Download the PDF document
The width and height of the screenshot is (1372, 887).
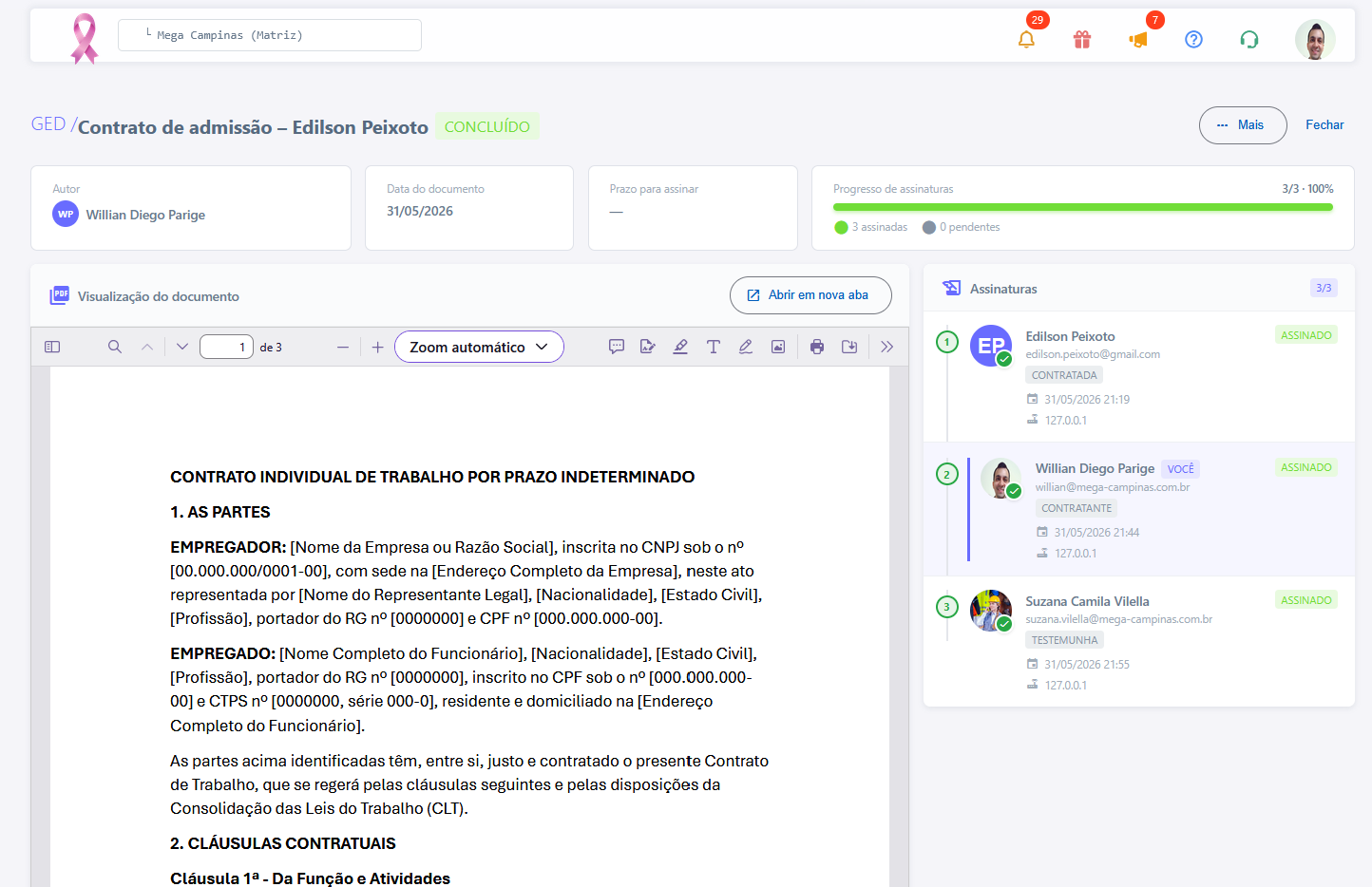click(849, 347)
